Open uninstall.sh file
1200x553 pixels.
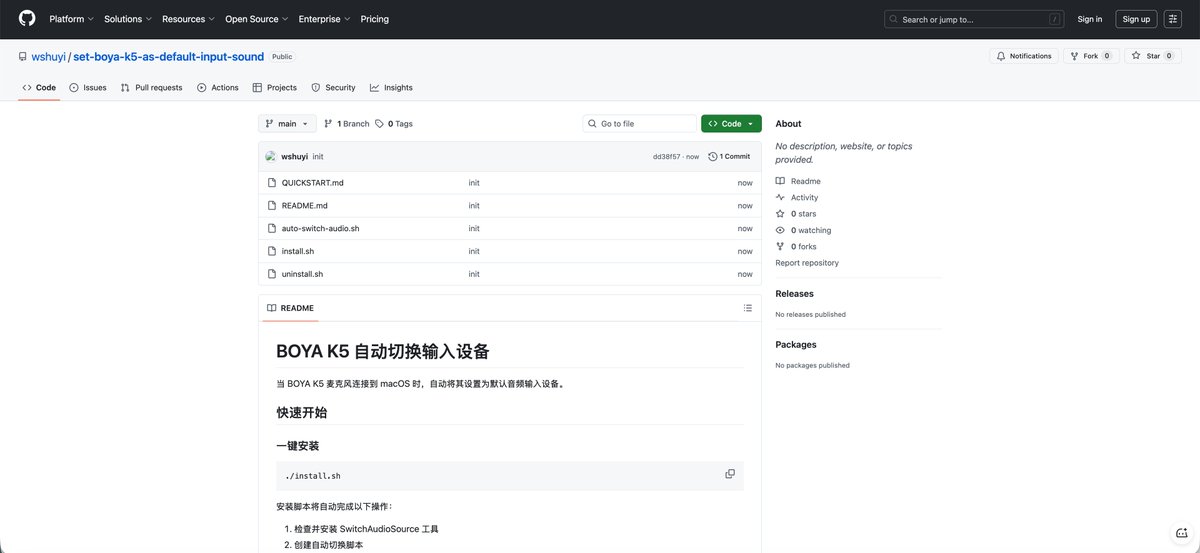pyautogui.click(x=302, y=274)
